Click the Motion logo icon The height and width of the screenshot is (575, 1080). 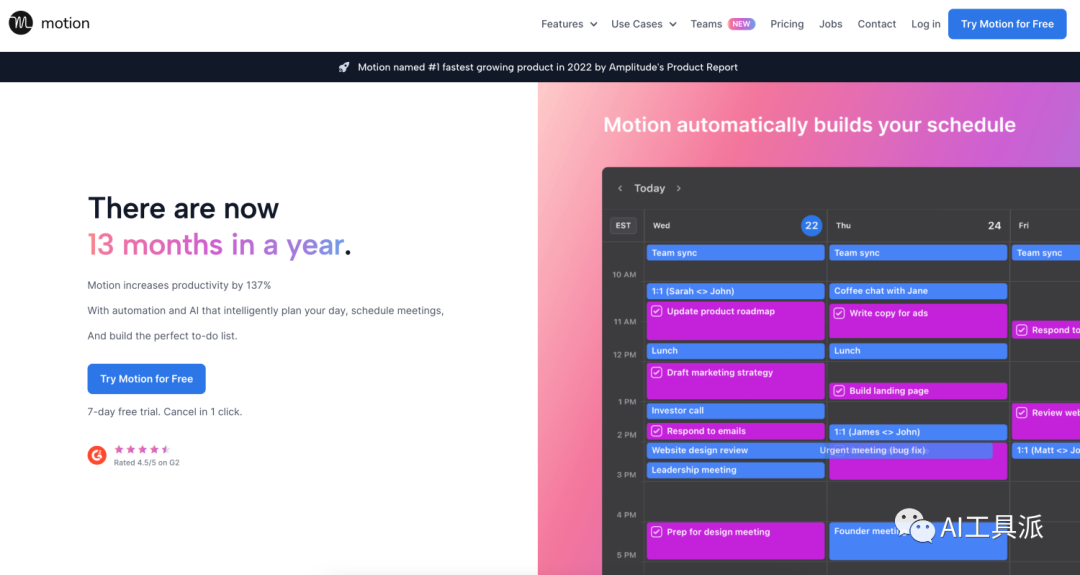[21, 23]
